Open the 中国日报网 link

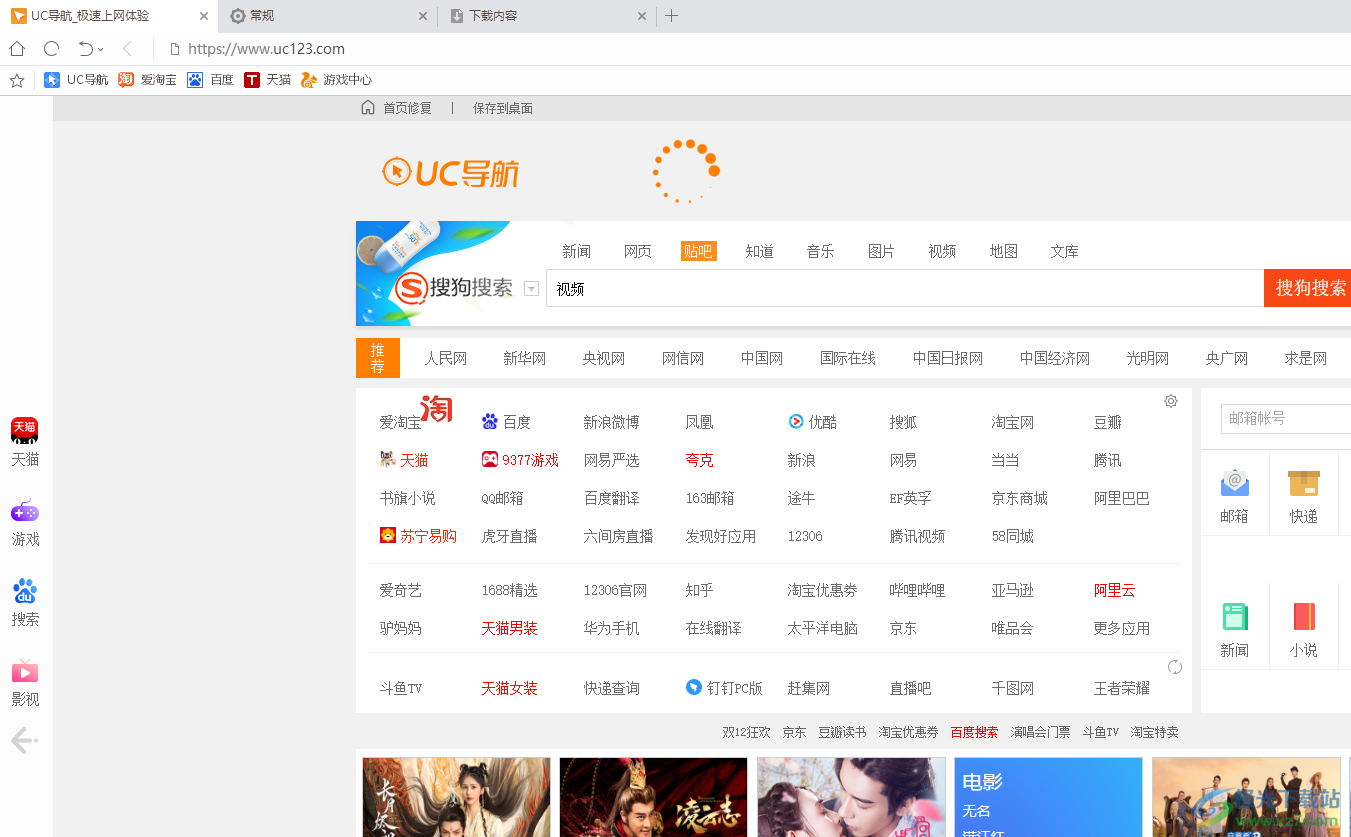(948, 358)
